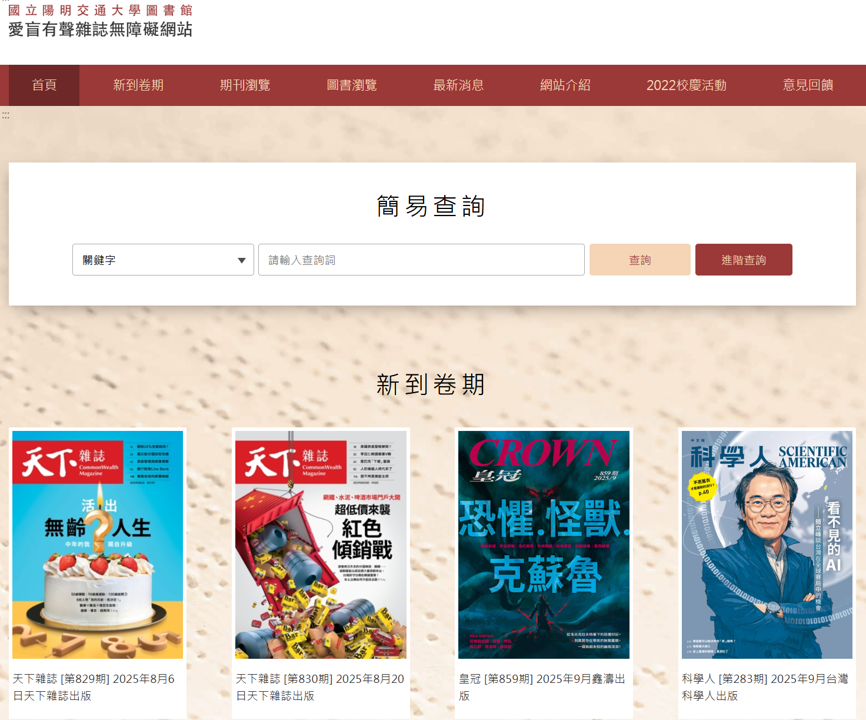Click the 科學人 [第283期] caption link
The height and width of the screenshot is (720, 866).
click(764, 687)
